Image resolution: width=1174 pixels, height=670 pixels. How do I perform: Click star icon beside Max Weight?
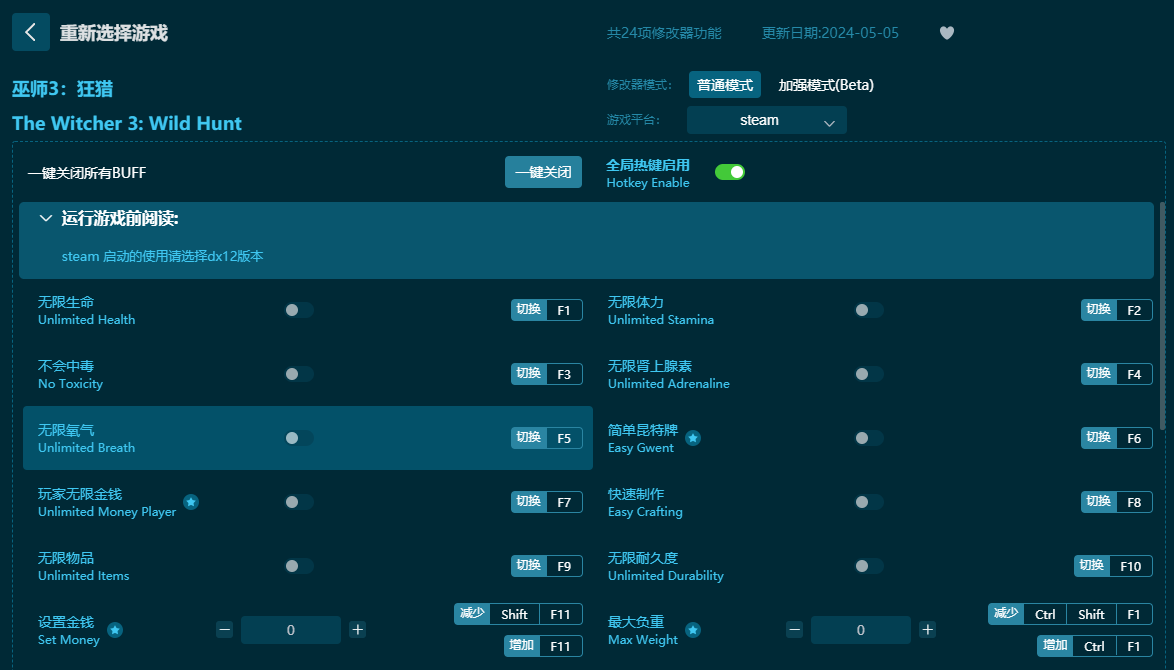(x=693, y=630)
